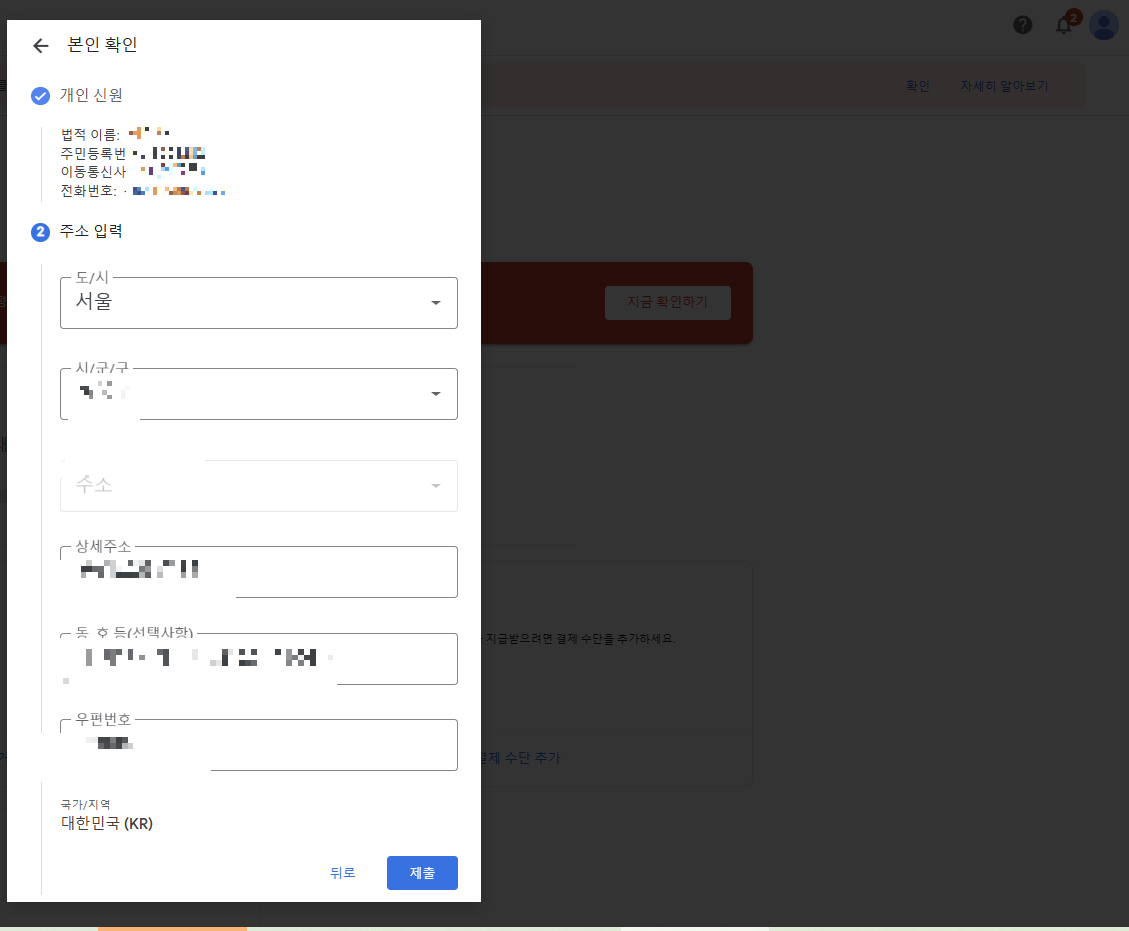Open the 도/시 dropdown showing 서울
Screen dimensions: 1129x931
(258, 302)
